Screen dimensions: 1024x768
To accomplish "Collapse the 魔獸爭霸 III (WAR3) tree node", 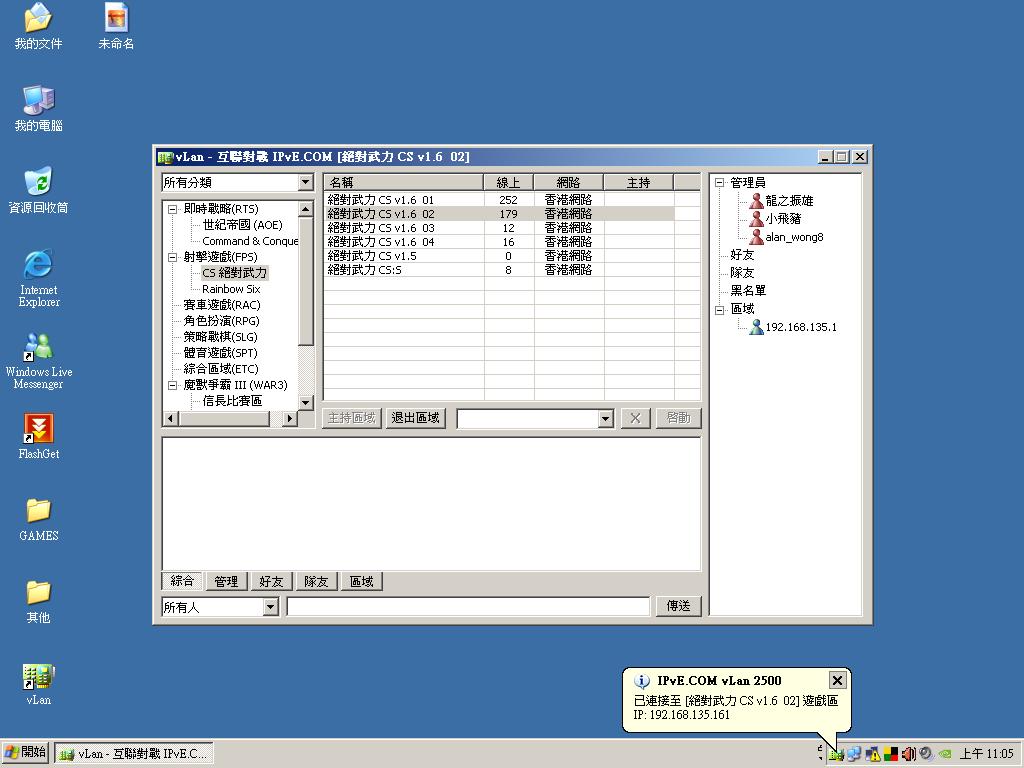I will pyautogui.click(x=172, y=385).
